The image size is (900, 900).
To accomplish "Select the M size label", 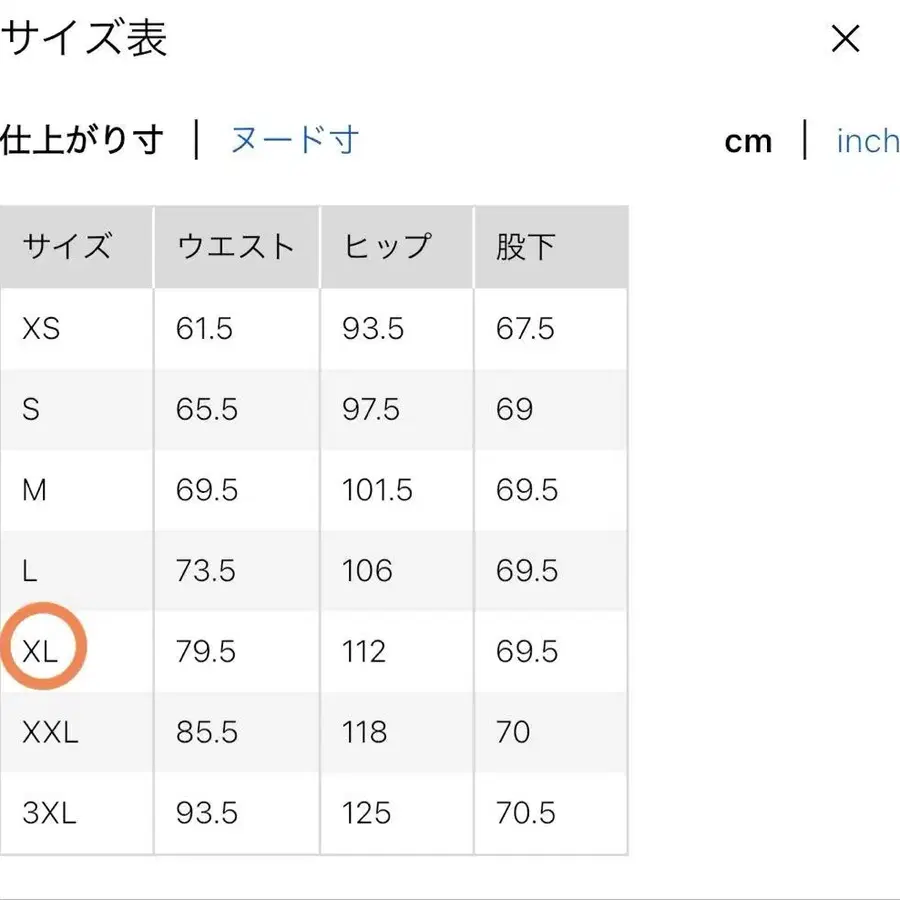I will [34, 490].
